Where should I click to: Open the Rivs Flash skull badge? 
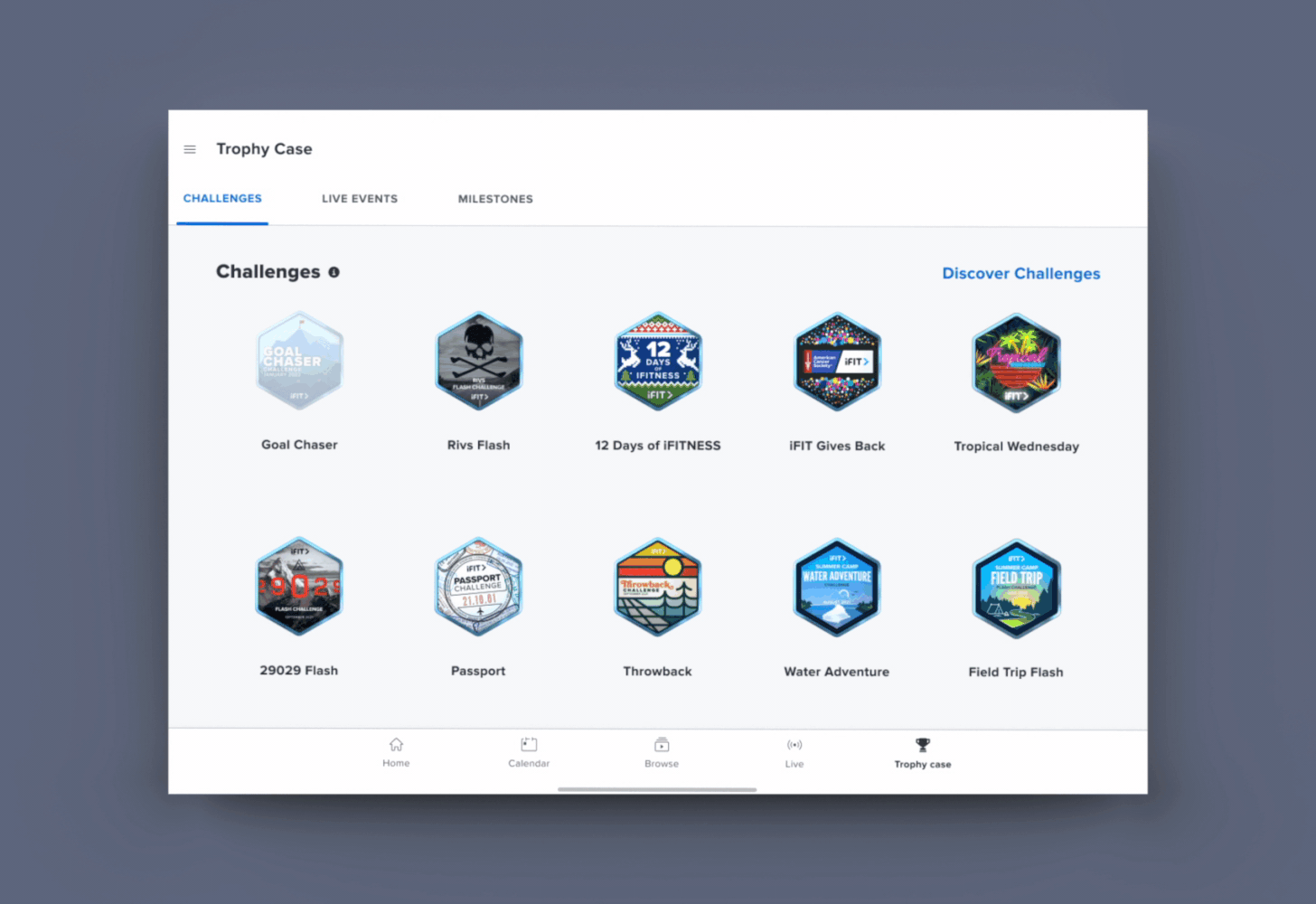(x=479, y=362)
